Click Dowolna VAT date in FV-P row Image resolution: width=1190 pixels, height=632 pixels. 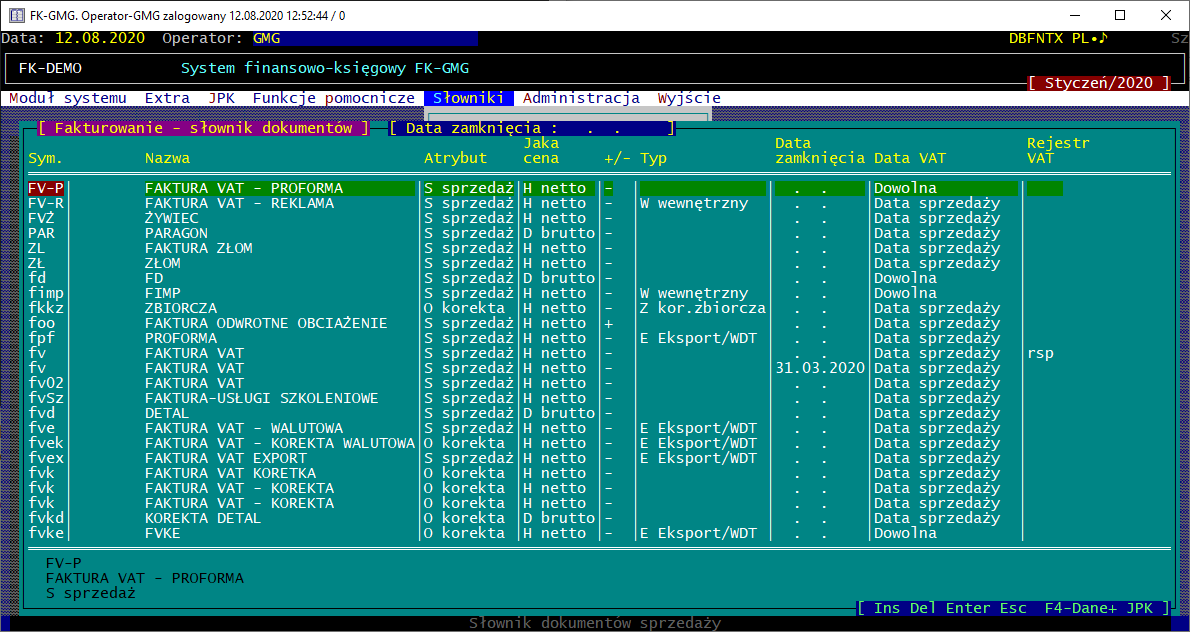pyautogui.click(x=905, y=188)
